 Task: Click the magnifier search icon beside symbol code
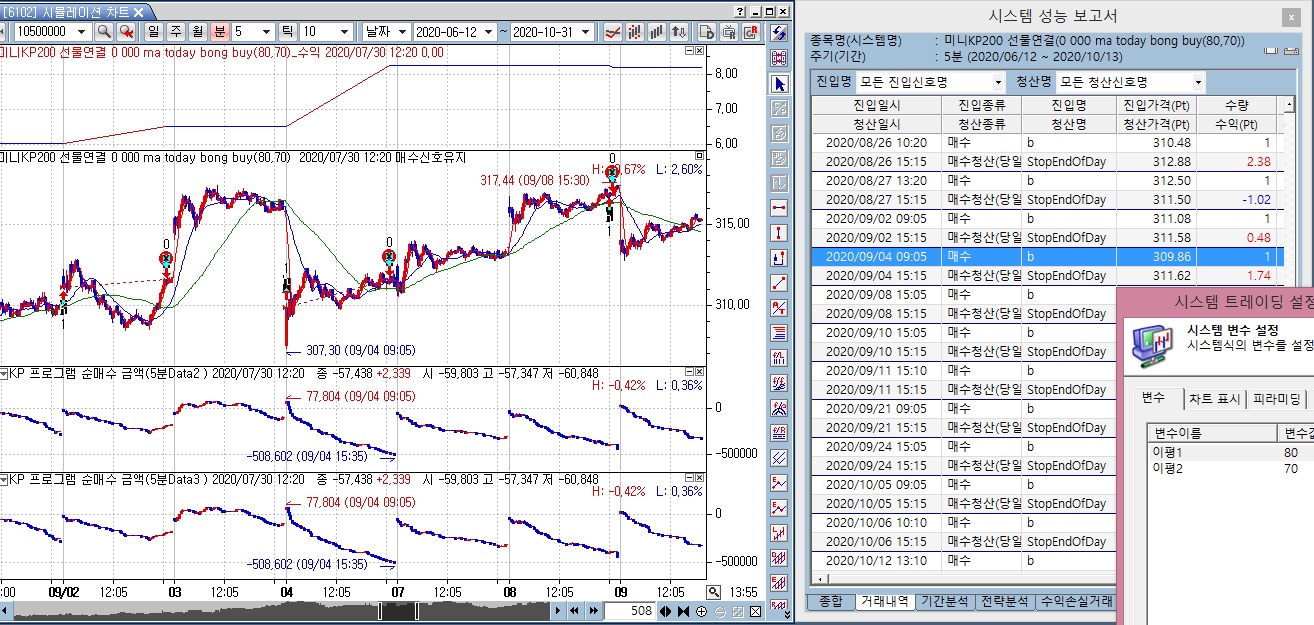click(x=104, y=32)
